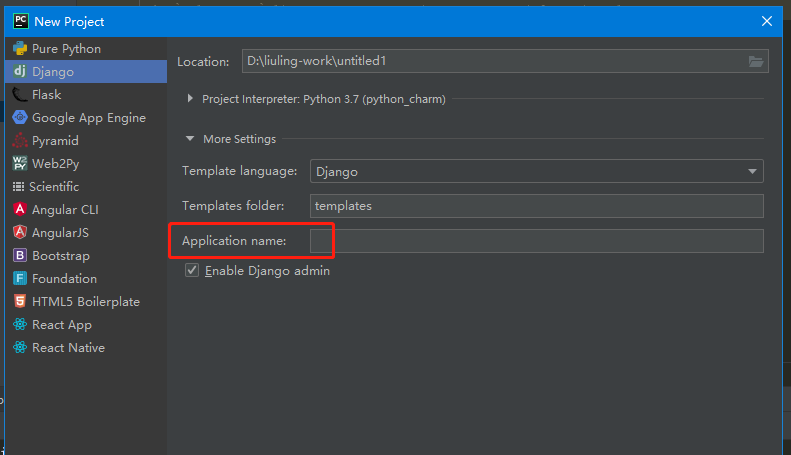Choose the Flask project type icon
This screenshot has width=791, height=455.
pyautogui.click(x=20, y=95)
